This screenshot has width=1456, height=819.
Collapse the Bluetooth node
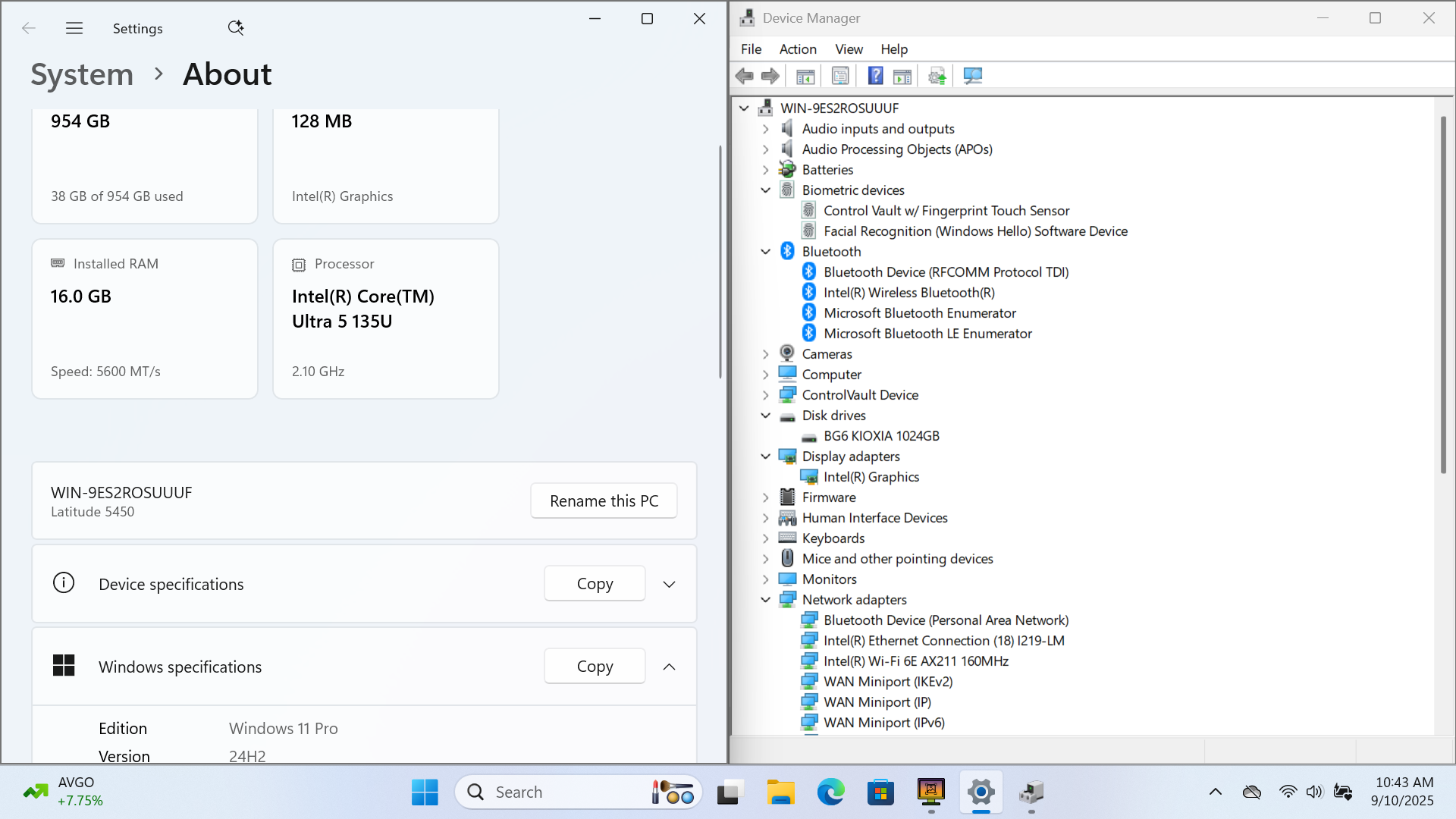(766, 252)
